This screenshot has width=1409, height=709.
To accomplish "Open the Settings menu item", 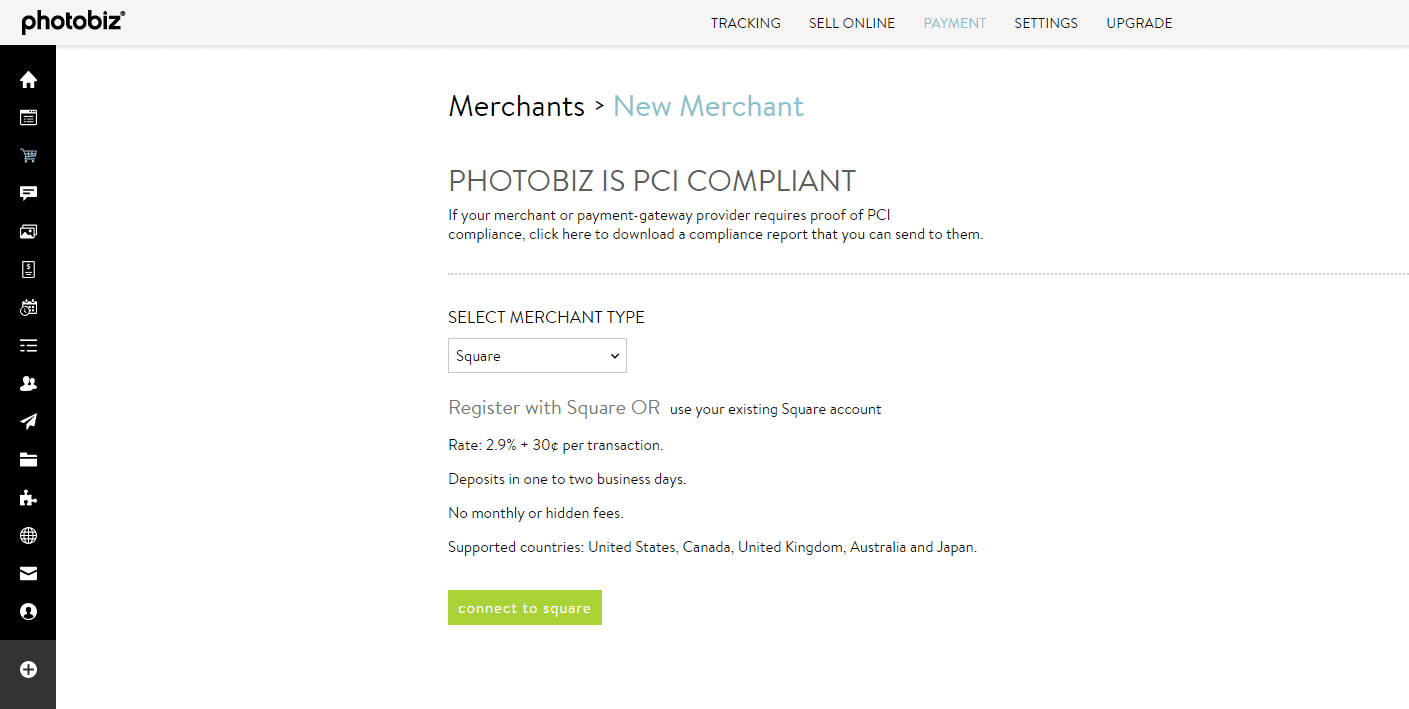I will 1046,23.
